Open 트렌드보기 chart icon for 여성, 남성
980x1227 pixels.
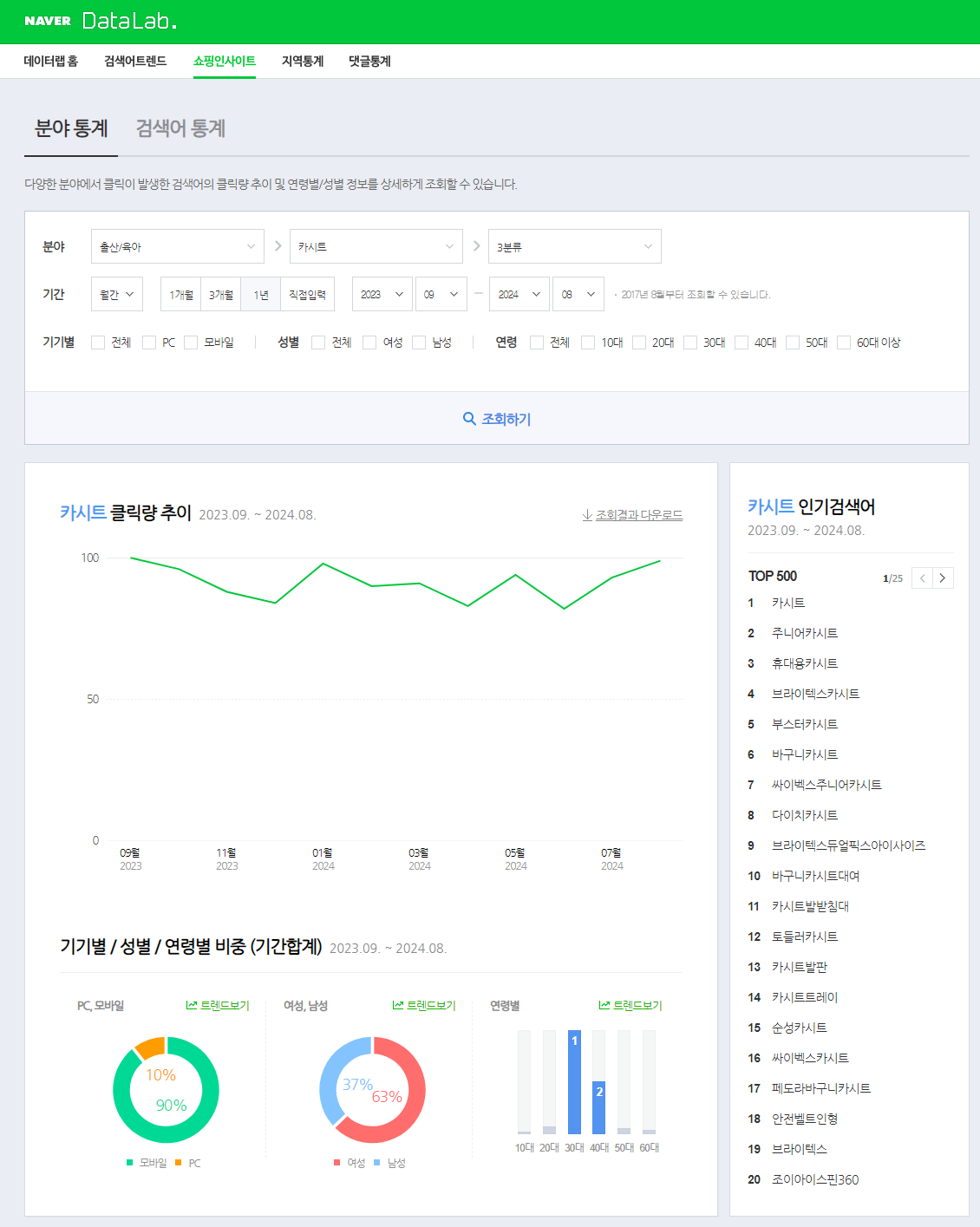coord(398,1006)
